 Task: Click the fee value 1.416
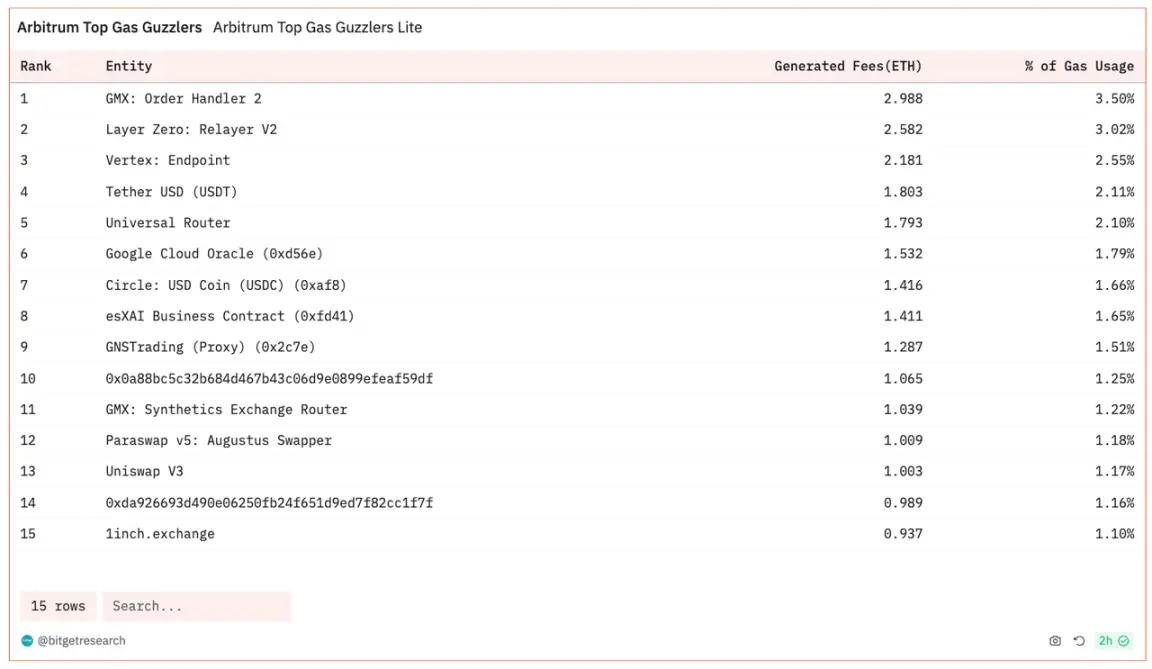[x=903, y=285]
